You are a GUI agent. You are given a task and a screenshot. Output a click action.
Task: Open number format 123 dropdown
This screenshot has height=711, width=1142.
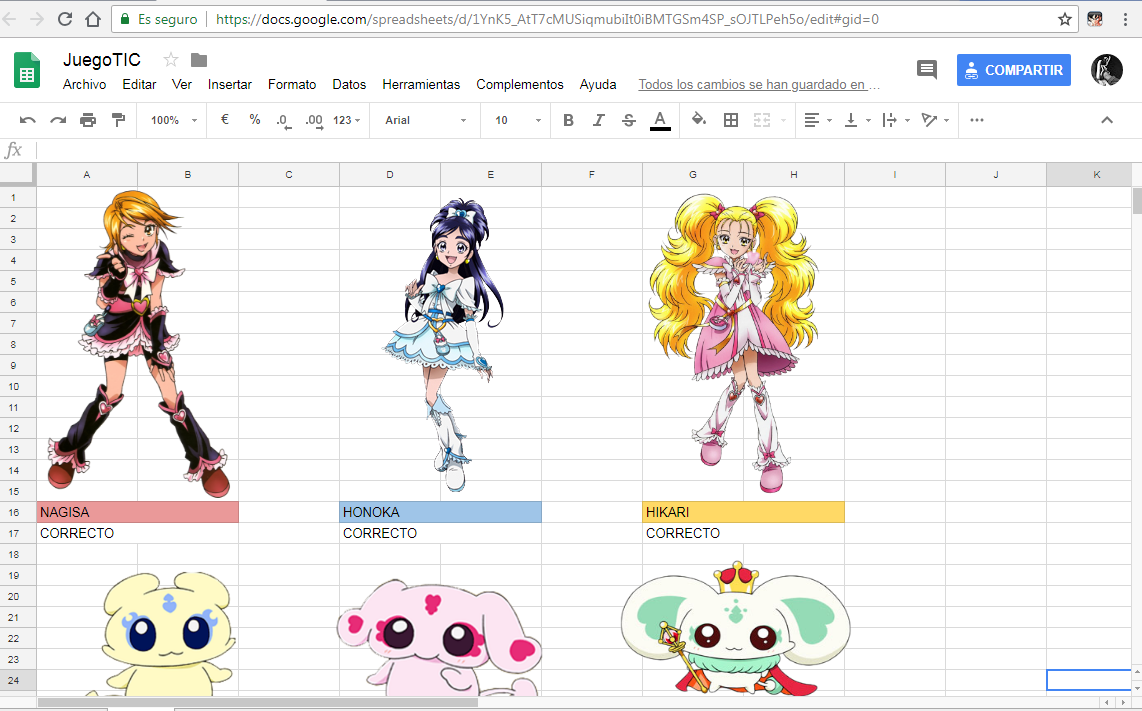pos(347,120)
